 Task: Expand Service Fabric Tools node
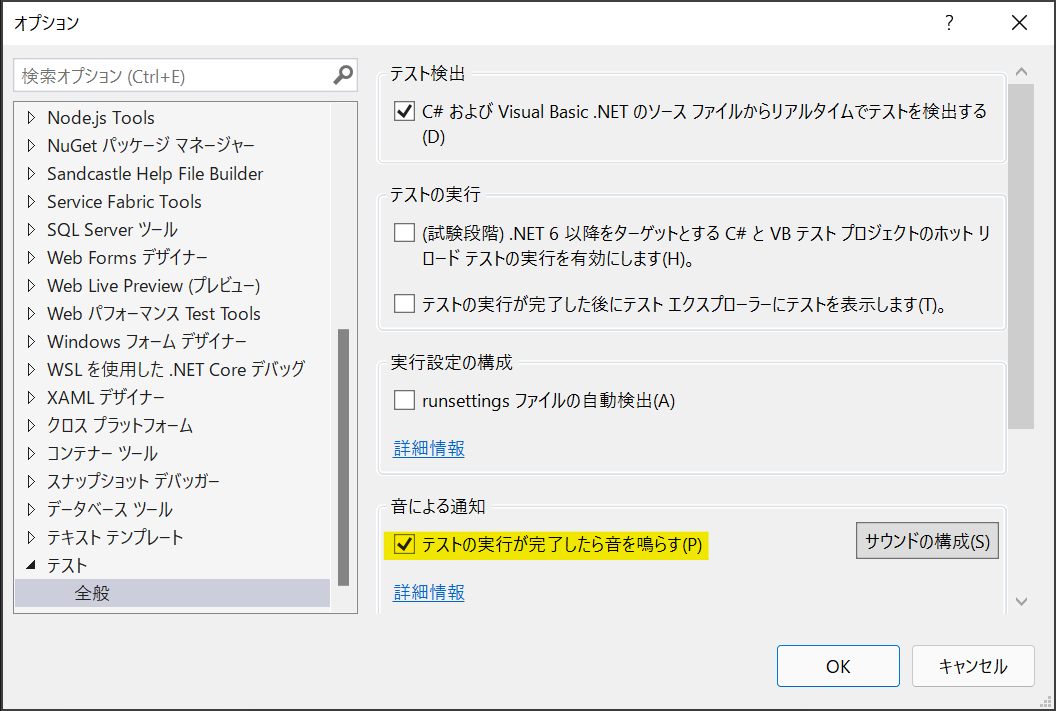coord(31,201)
